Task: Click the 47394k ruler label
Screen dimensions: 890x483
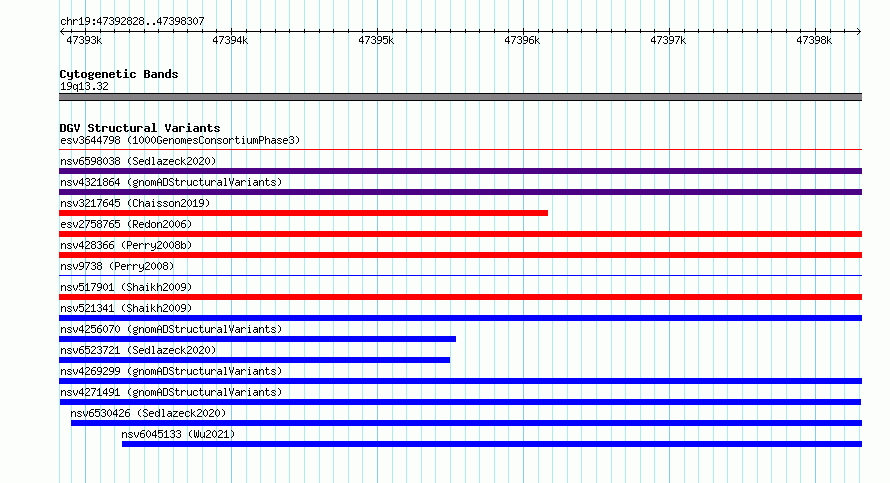Action: [230, 40]
